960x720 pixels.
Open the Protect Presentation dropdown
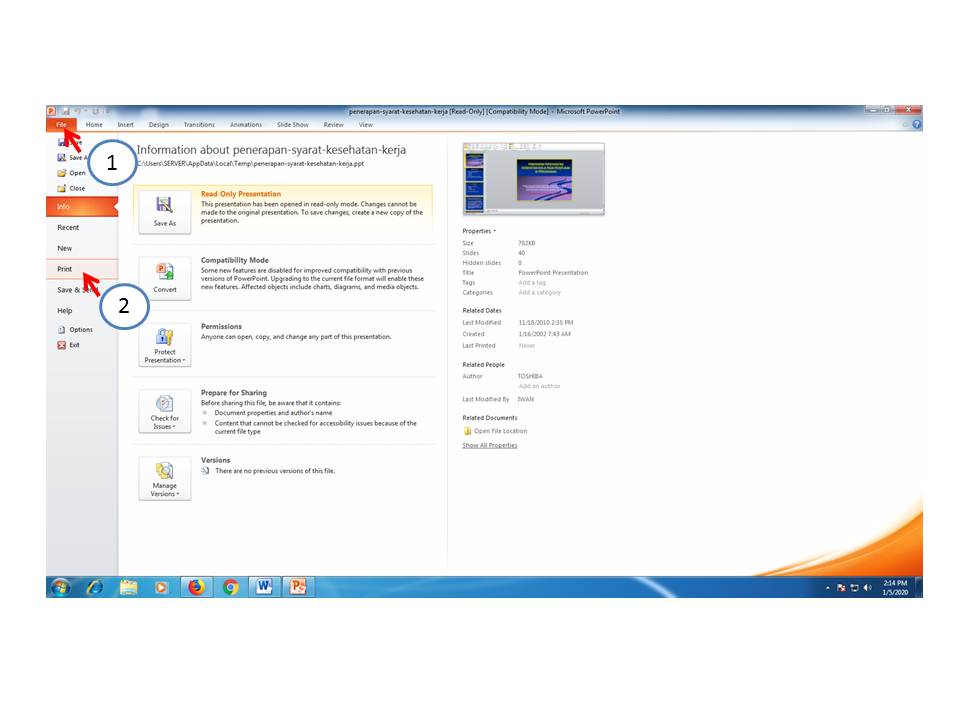pyautogui.click(x=165, y=345)
